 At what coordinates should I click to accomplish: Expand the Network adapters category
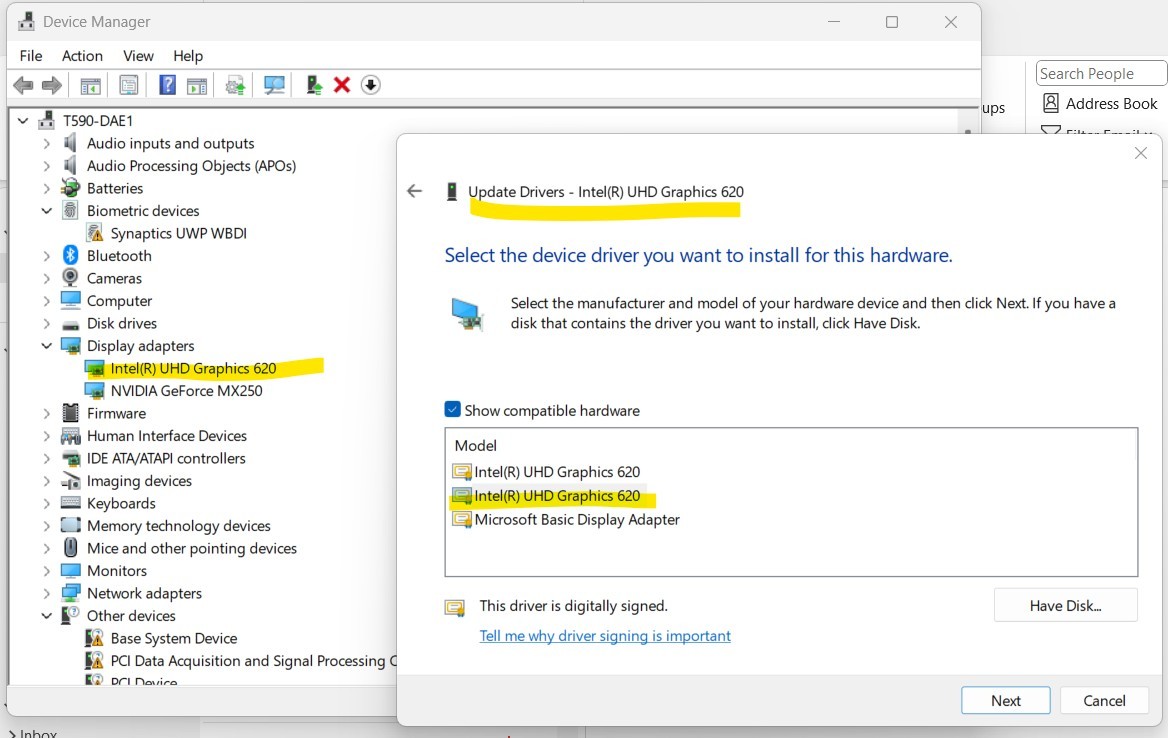pos(47,593)
